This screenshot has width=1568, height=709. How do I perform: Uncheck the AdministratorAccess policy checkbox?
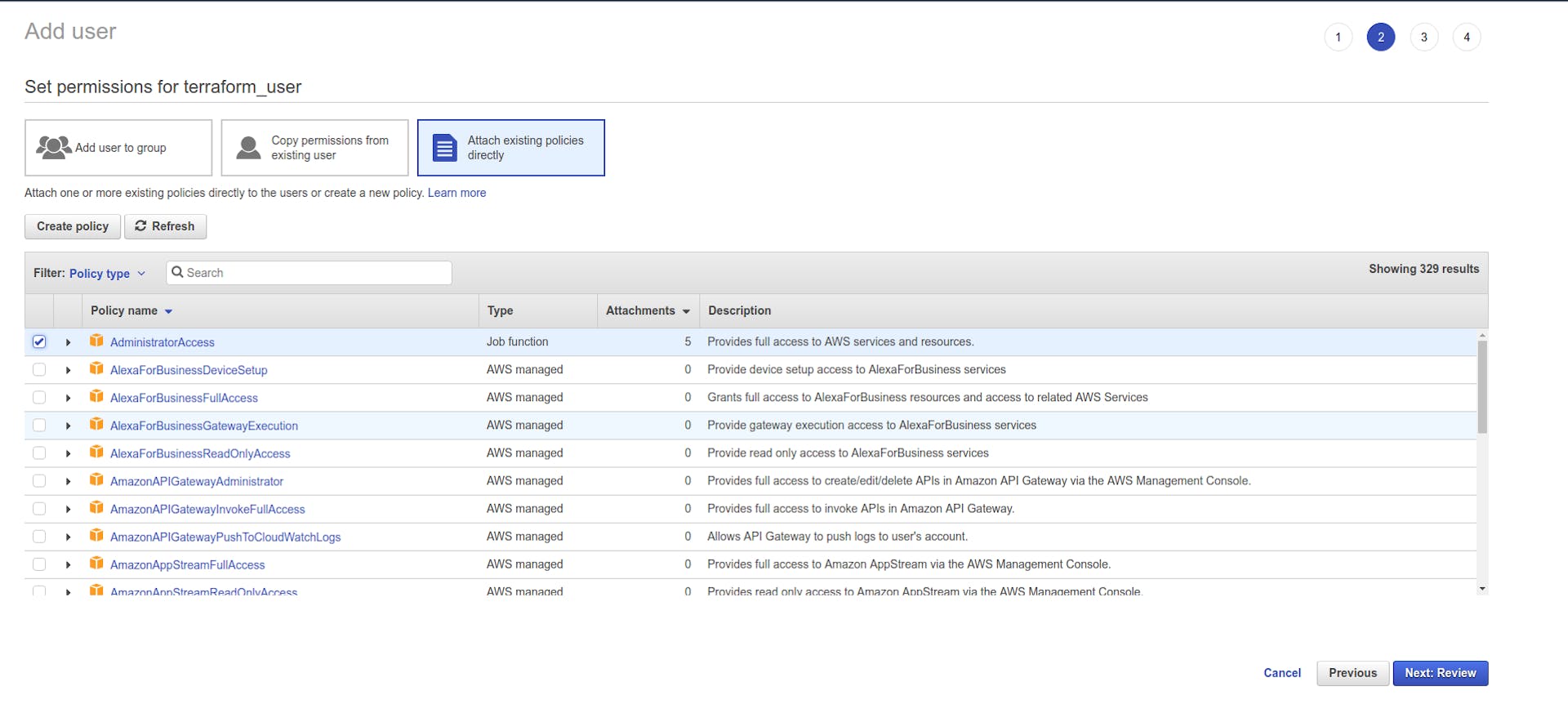tap(39, 342)
